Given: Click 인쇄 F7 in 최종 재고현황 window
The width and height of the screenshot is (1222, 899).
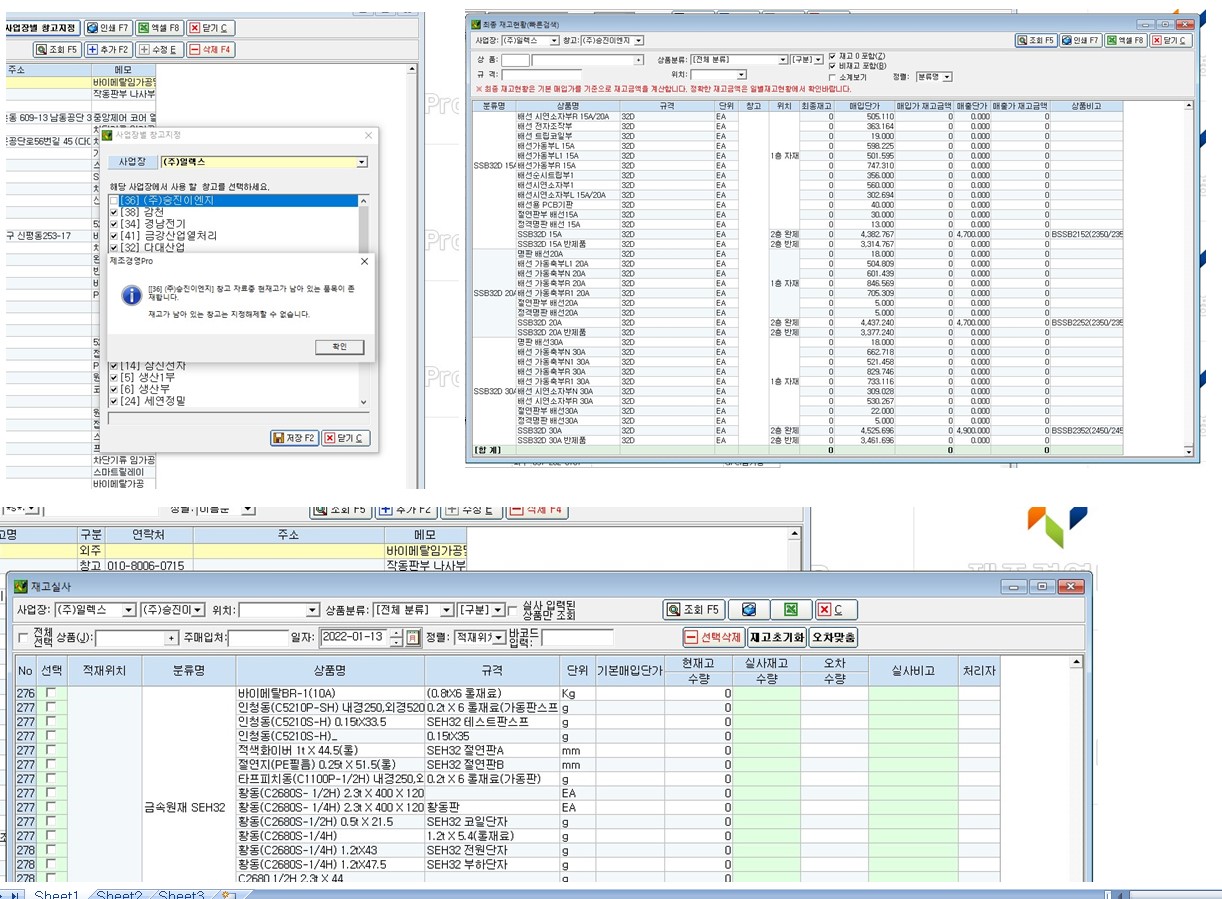Looking at the screenshot, I should tap(1081, 41).
